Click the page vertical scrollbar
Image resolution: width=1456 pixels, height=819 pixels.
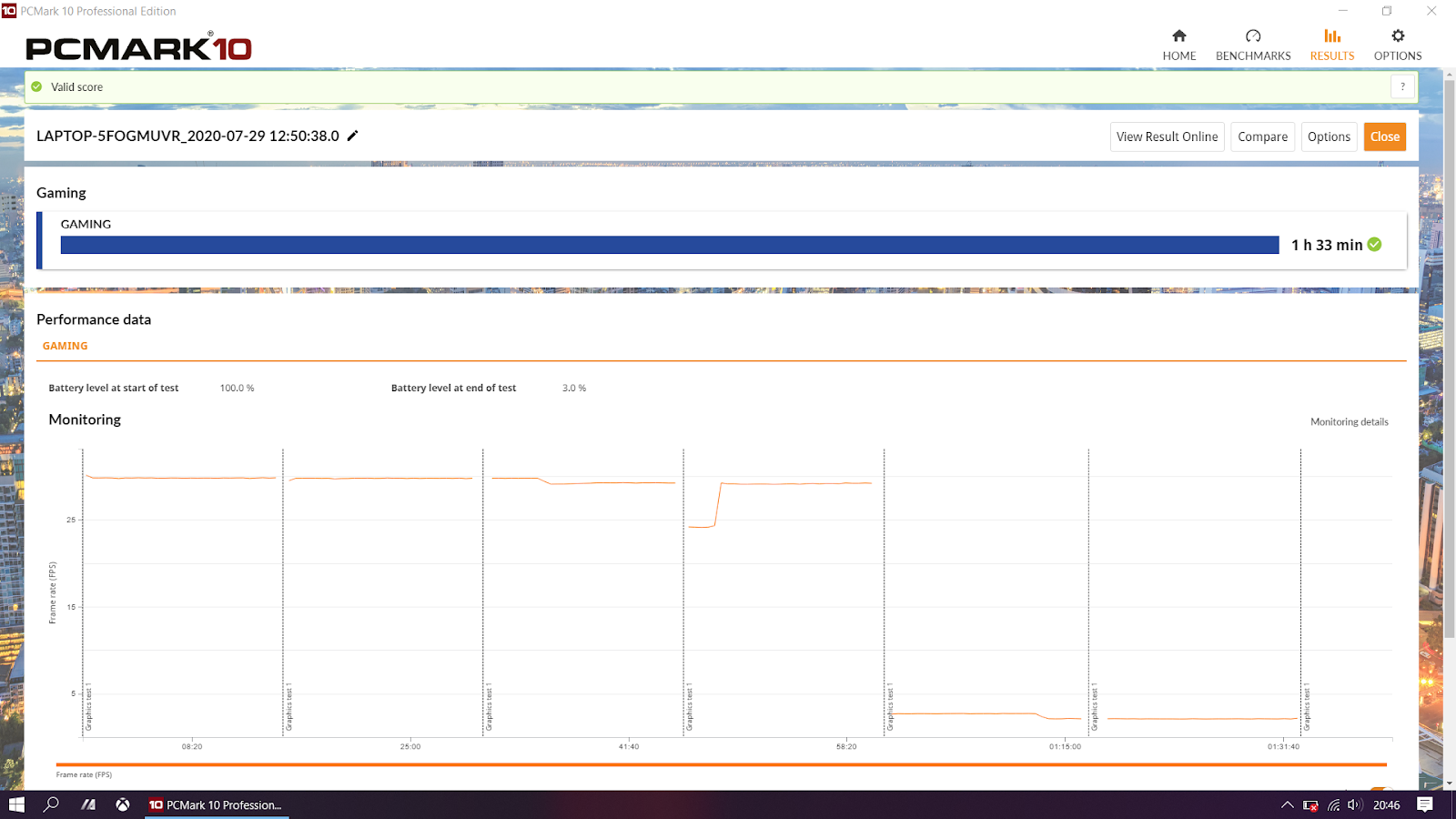pyautogui.click(x=1449, y=359)
